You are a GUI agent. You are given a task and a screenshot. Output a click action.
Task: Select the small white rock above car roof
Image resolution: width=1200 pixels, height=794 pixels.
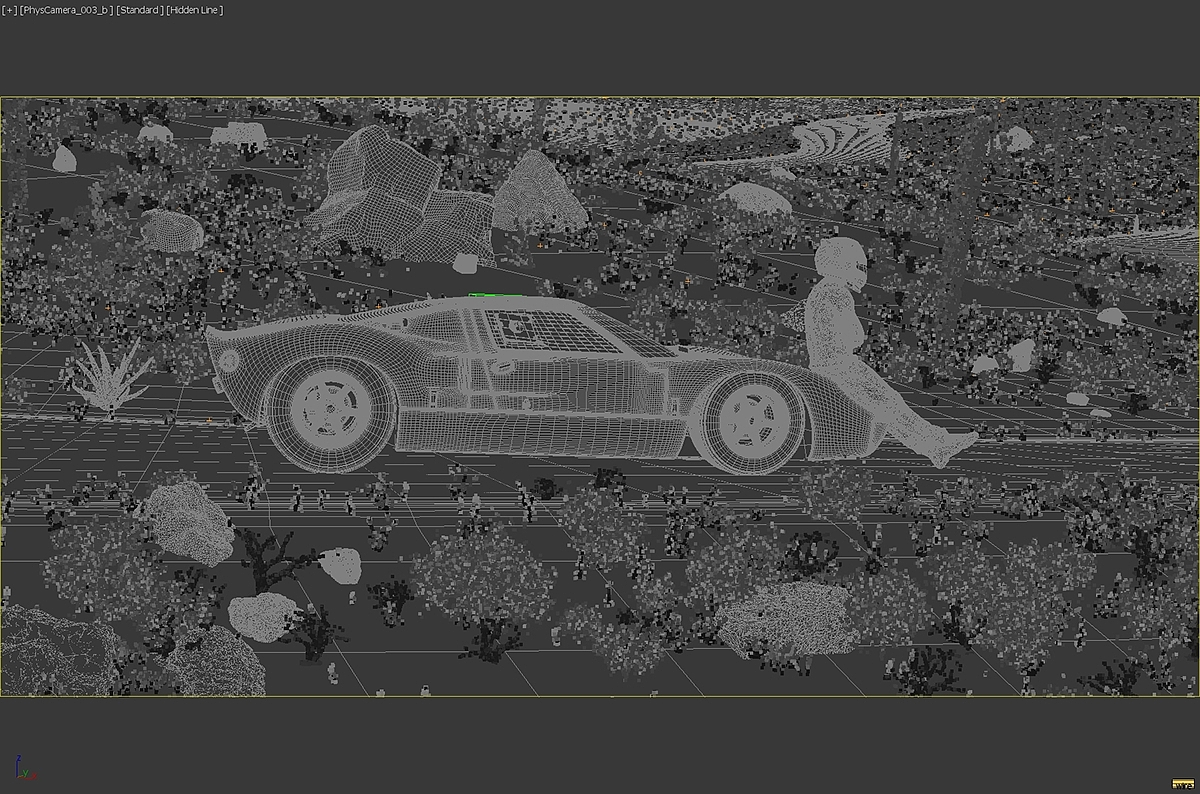[x=465, y=263]
